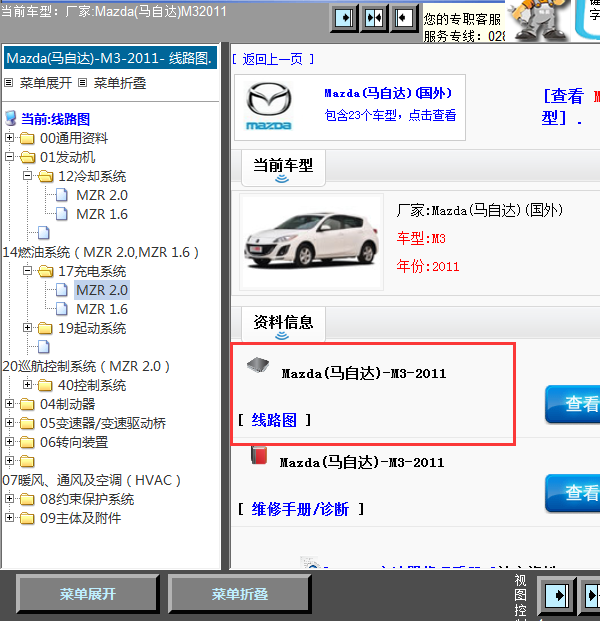
Task: Click the folder icon of 17充电系统
Action: pos(46,271)
